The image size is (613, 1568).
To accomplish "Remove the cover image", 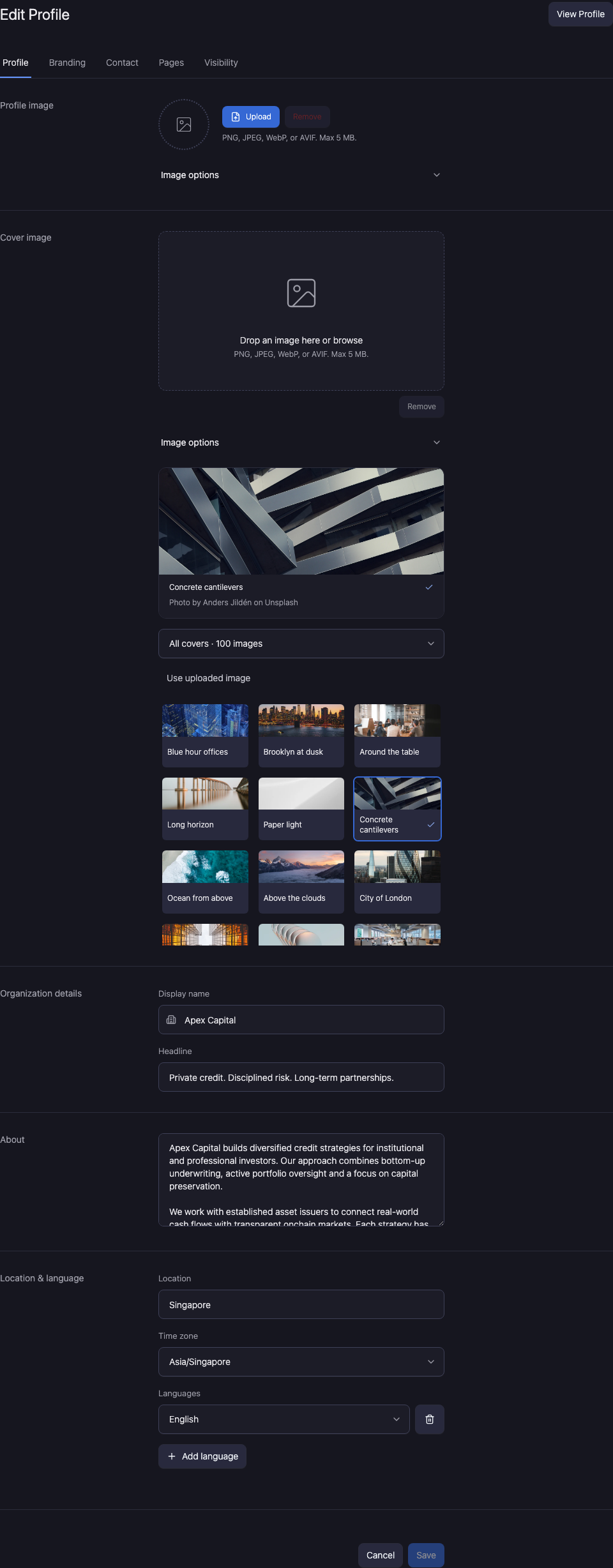I will click(x=421, y=407).
